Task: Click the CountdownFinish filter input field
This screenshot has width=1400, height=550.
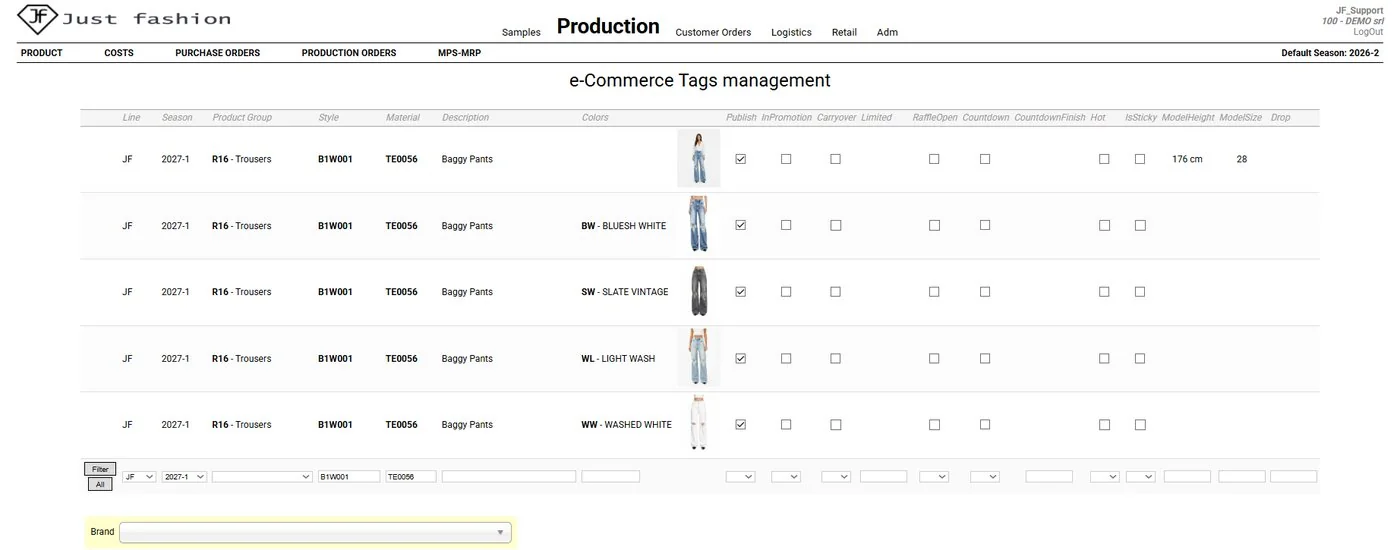Action: click(1049, 477)
